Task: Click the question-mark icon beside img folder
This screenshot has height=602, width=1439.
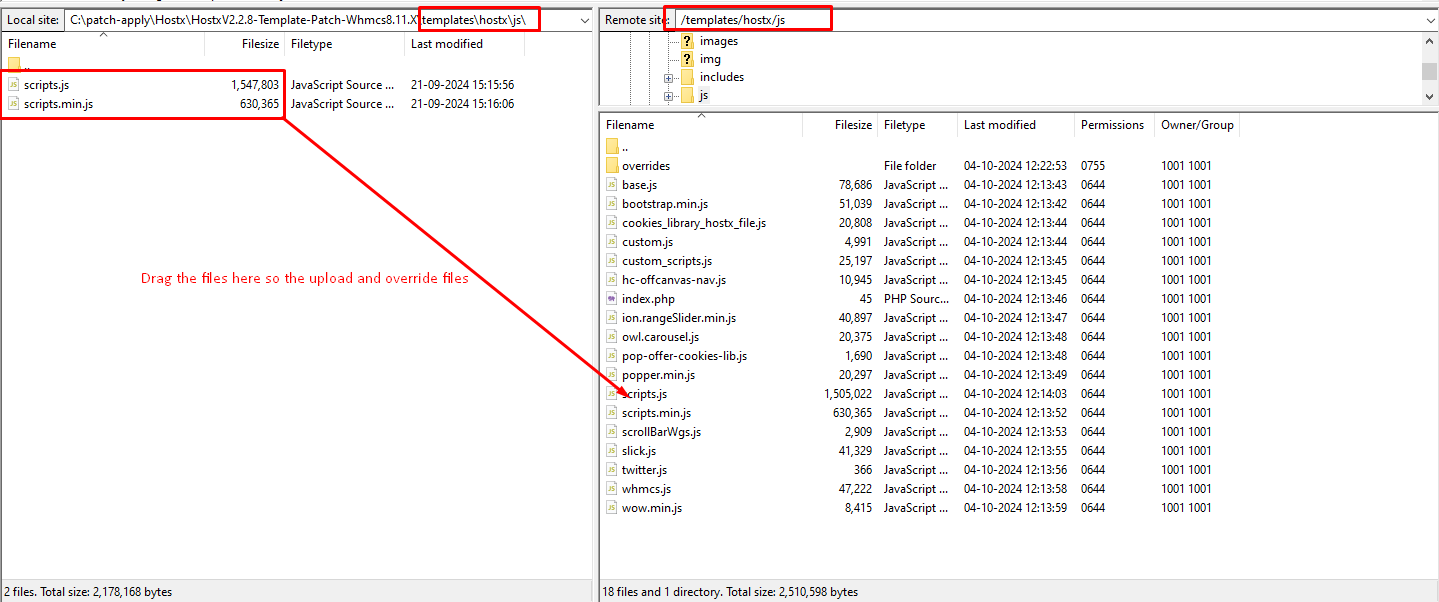Action: [x=687, y=59]
